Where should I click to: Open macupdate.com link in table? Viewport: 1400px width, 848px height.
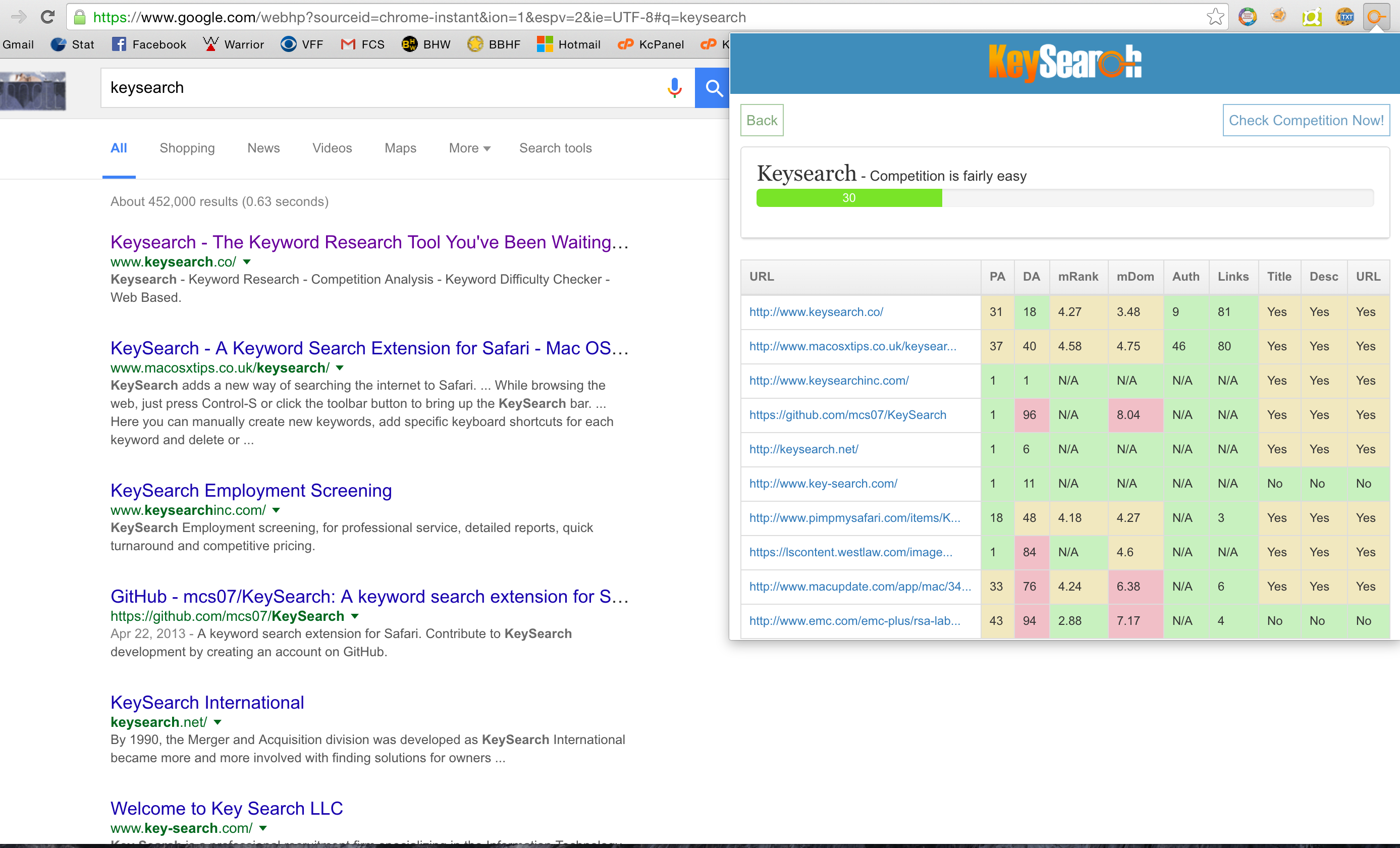[x=860, y=587]
